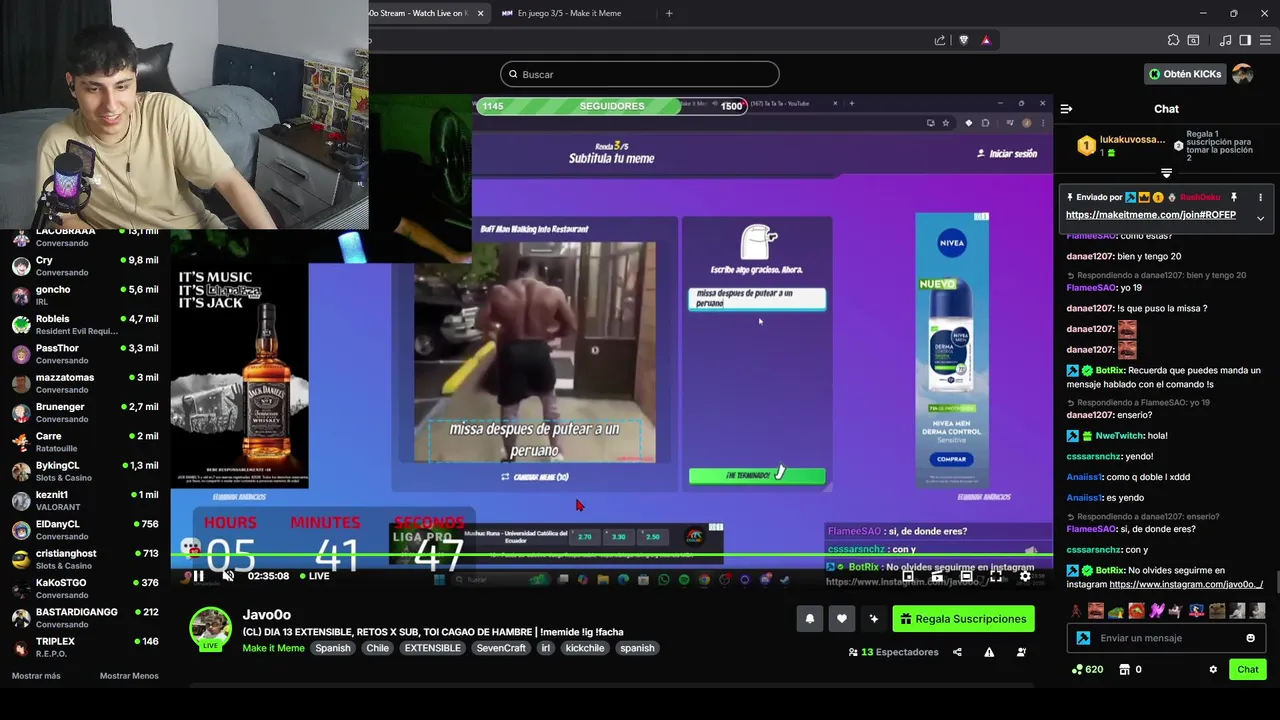Screen dimensions: 1280x720
Task: Unmute the stream volume
Action: click(x=228, y=576)
